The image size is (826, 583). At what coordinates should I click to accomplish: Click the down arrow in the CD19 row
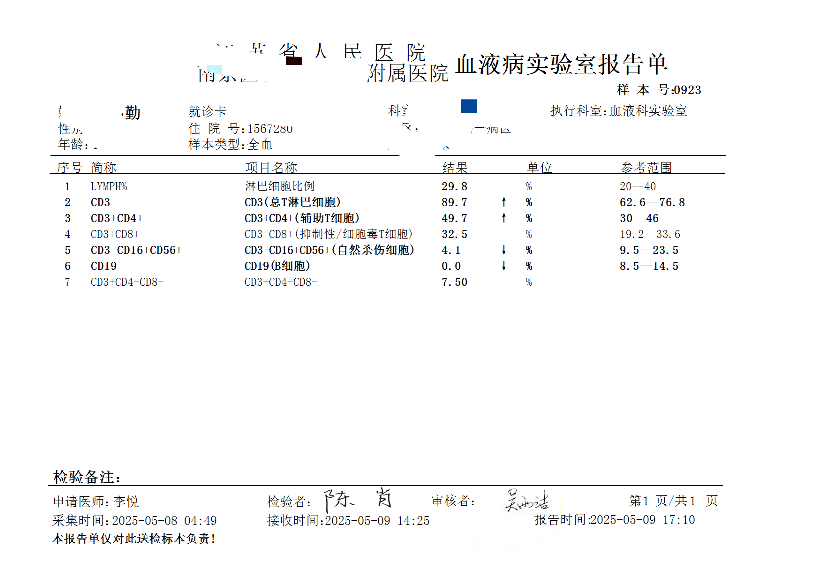503,266
